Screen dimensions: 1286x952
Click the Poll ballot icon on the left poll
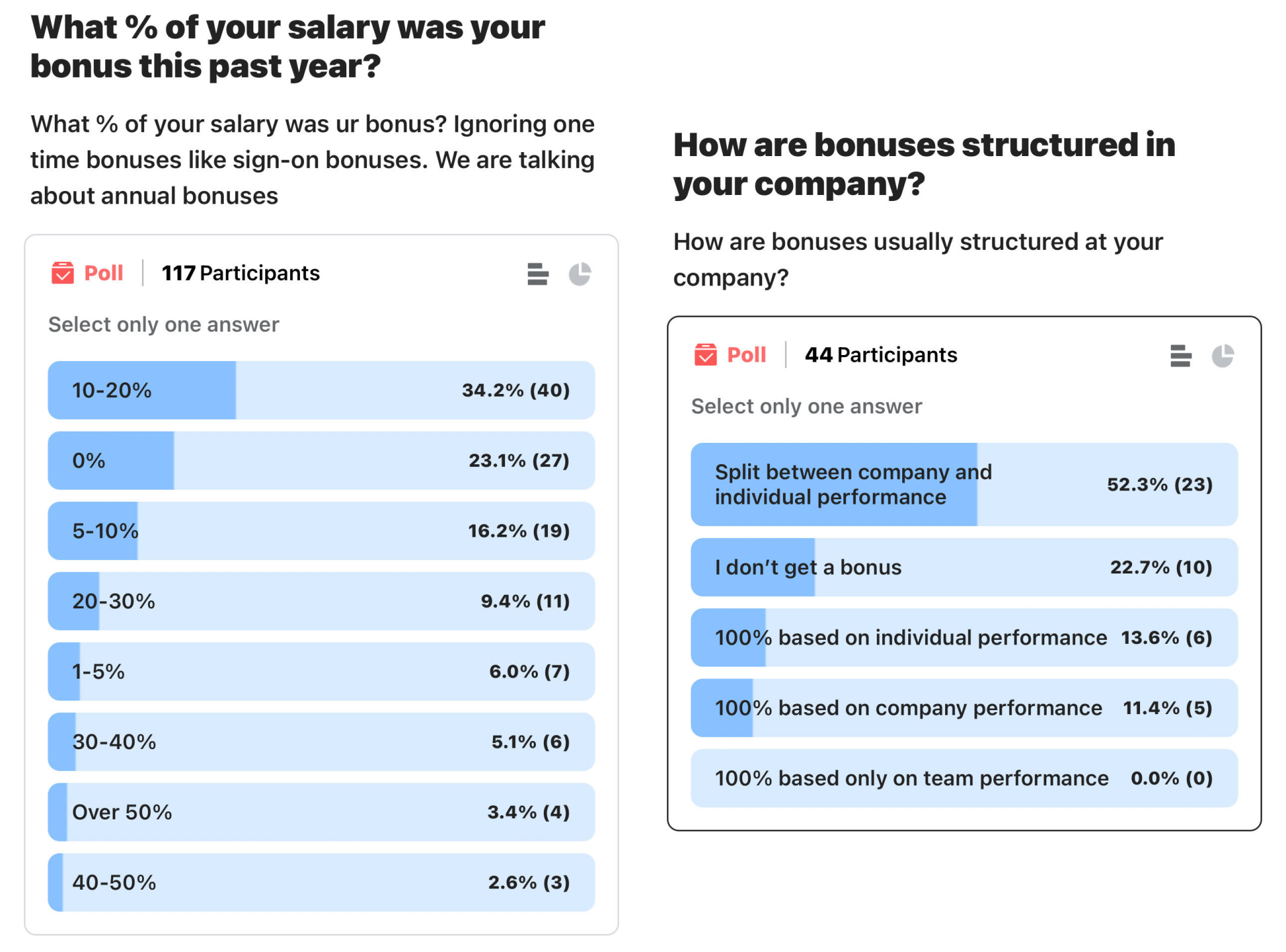click(64, 273)
